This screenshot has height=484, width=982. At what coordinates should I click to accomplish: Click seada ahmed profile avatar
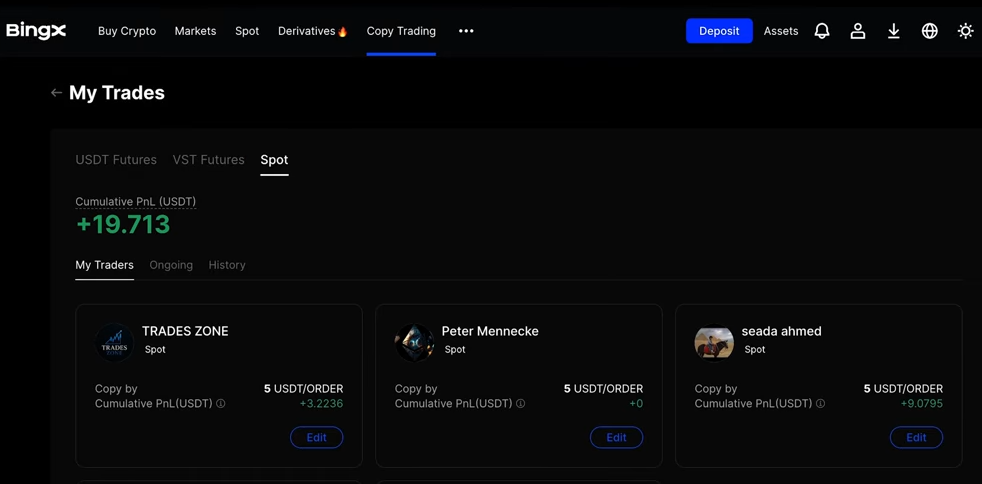(714, 342)
